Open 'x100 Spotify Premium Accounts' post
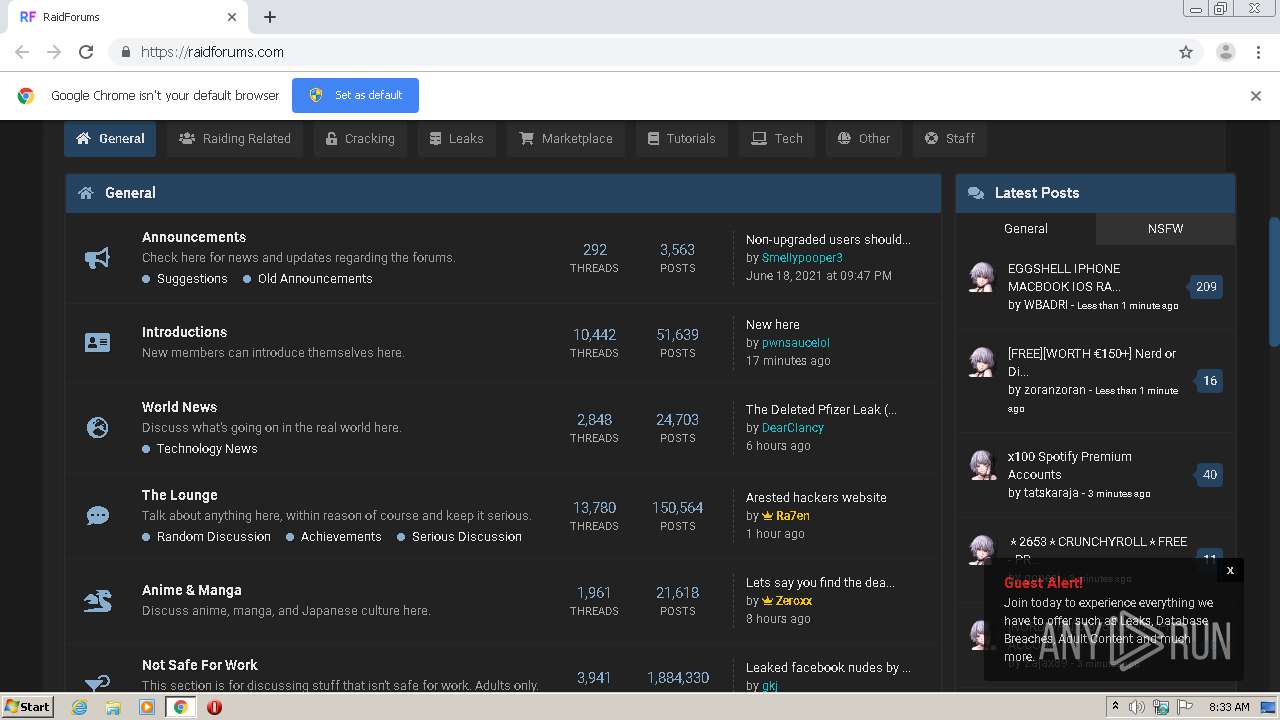 coord(1070,465)
